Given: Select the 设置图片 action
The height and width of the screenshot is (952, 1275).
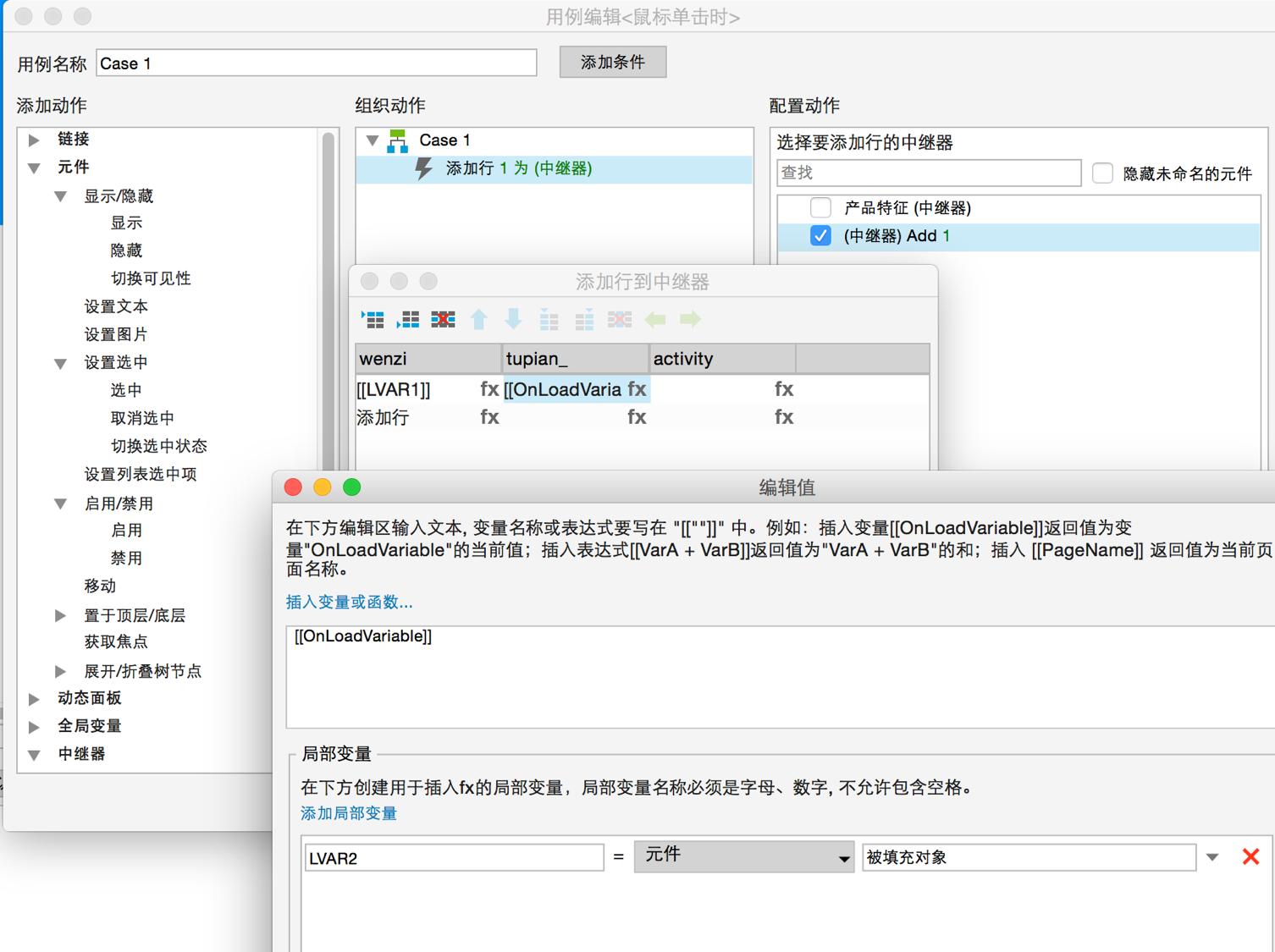Looking at the screenshot, I should point(116,335).
